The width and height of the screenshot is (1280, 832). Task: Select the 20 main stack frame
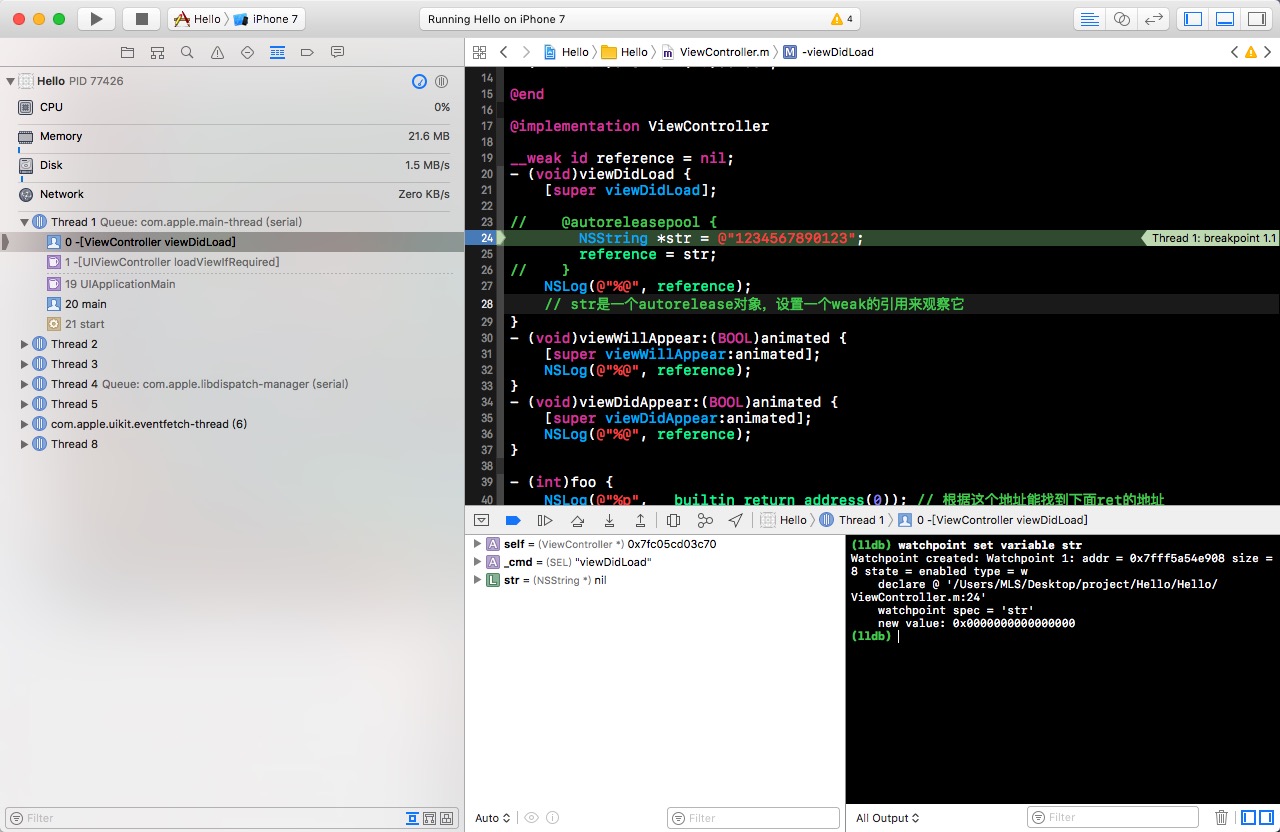86,304
